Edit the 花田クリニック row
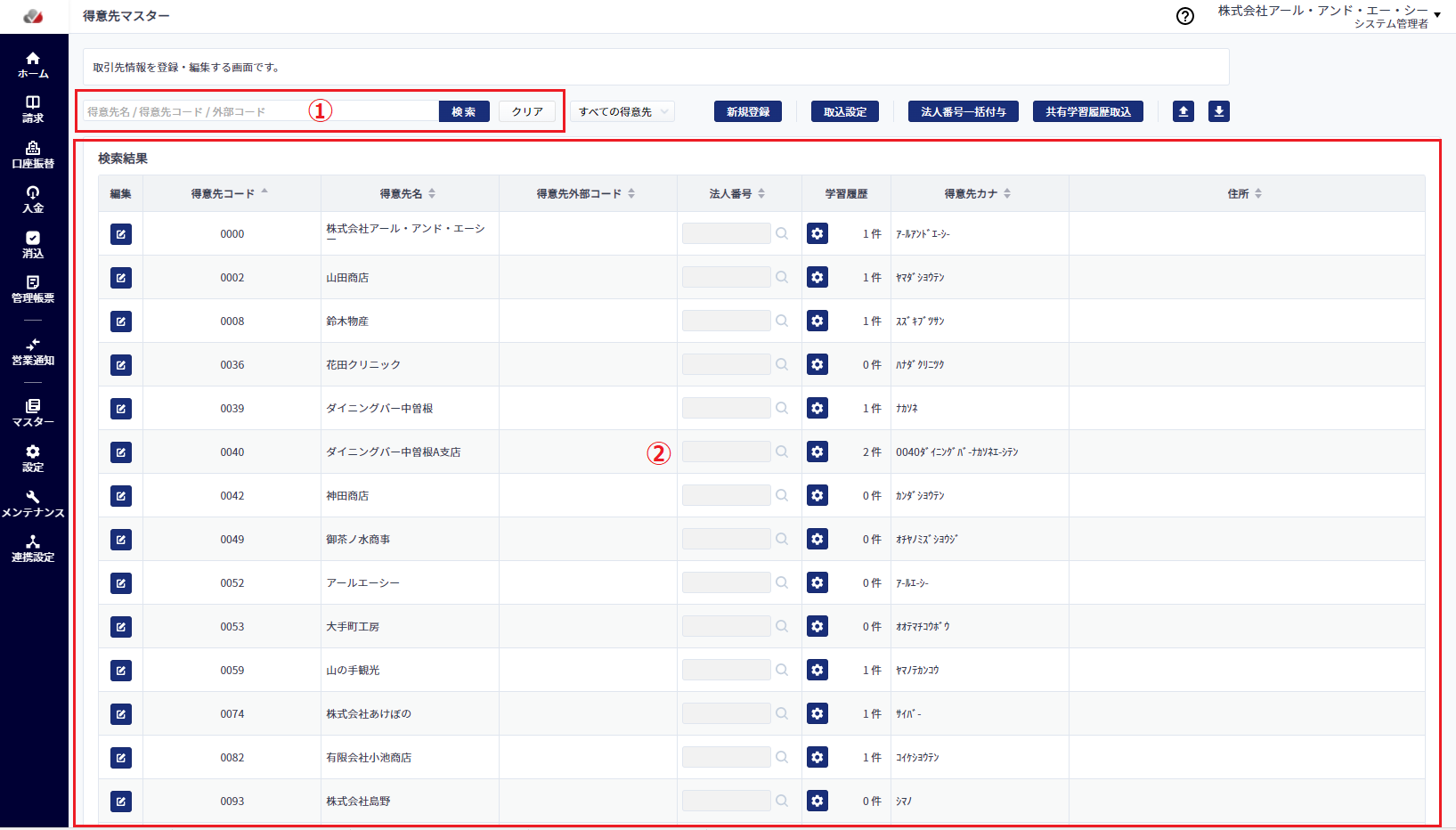Viewport: 1456px width, 830px height. 121,365
